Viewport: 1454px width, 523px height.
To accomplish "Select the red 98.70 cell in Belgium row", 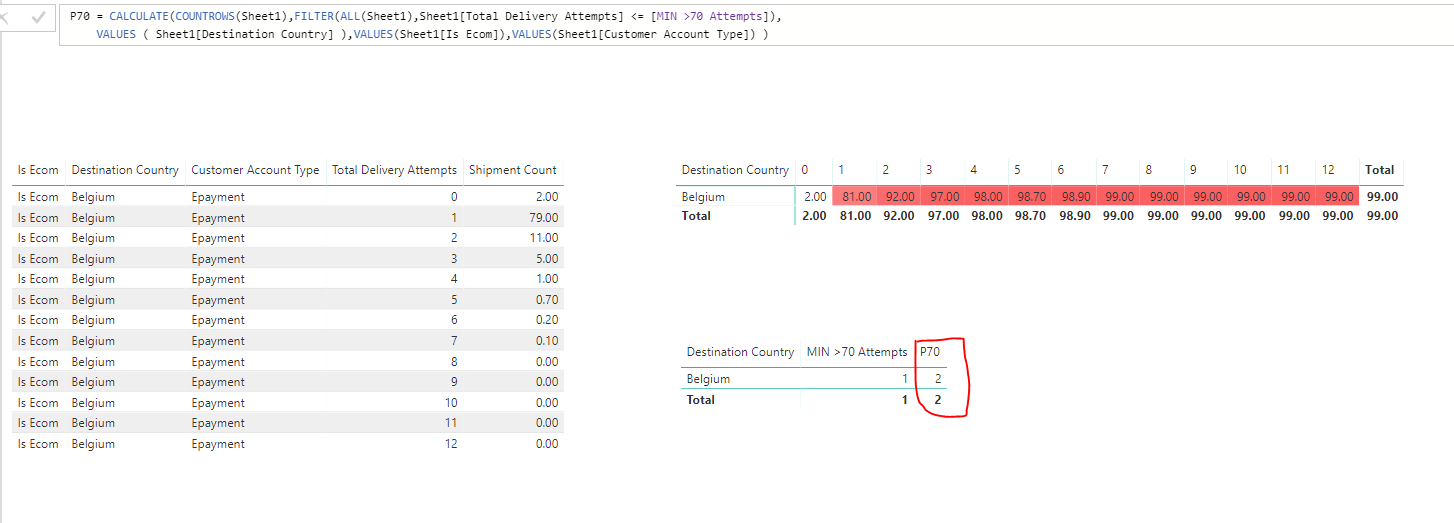I will [1031, 197].
